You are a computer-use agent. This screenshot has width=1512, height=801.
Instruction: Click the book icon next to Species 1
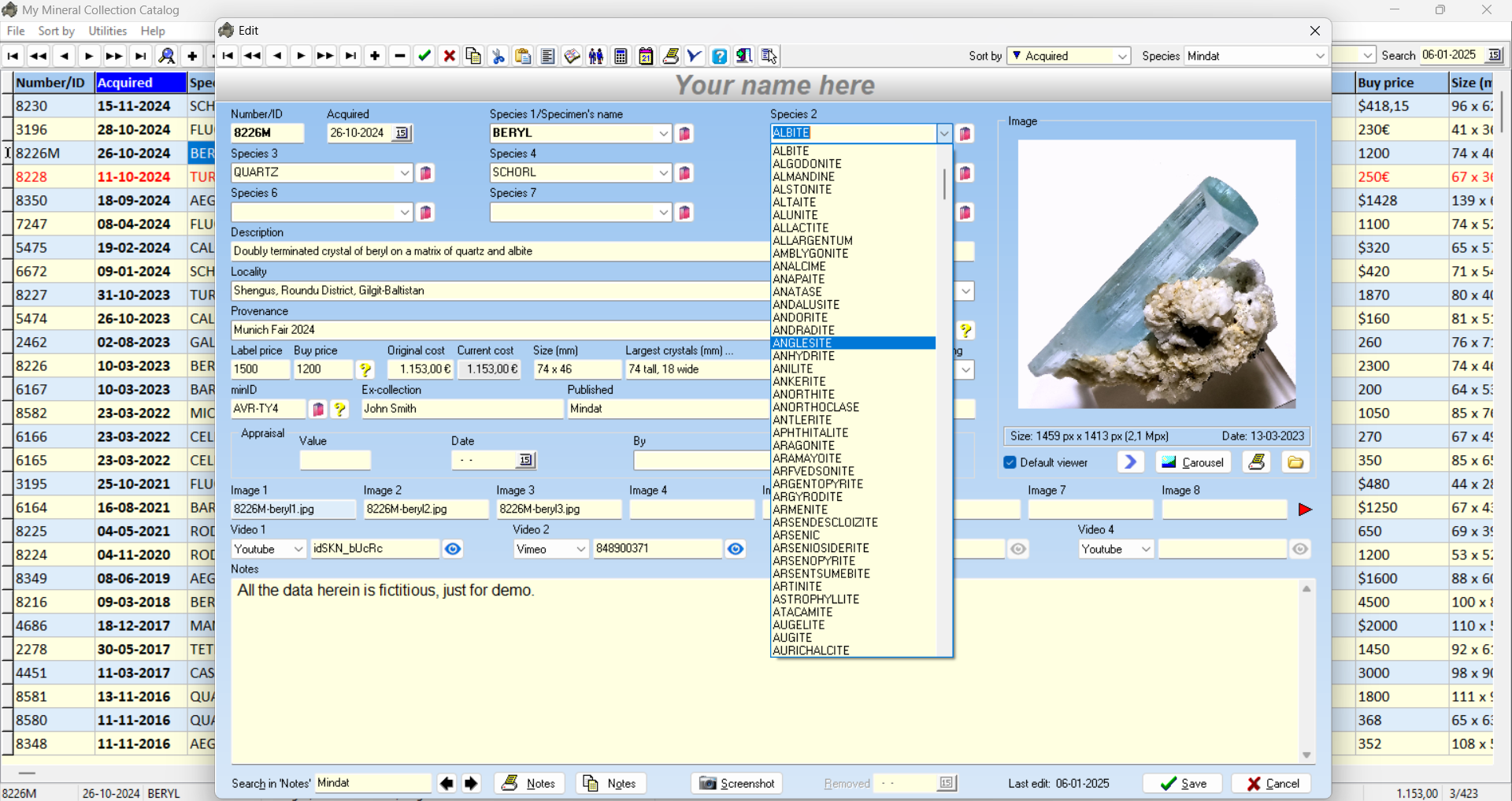(x=685, y=134)
